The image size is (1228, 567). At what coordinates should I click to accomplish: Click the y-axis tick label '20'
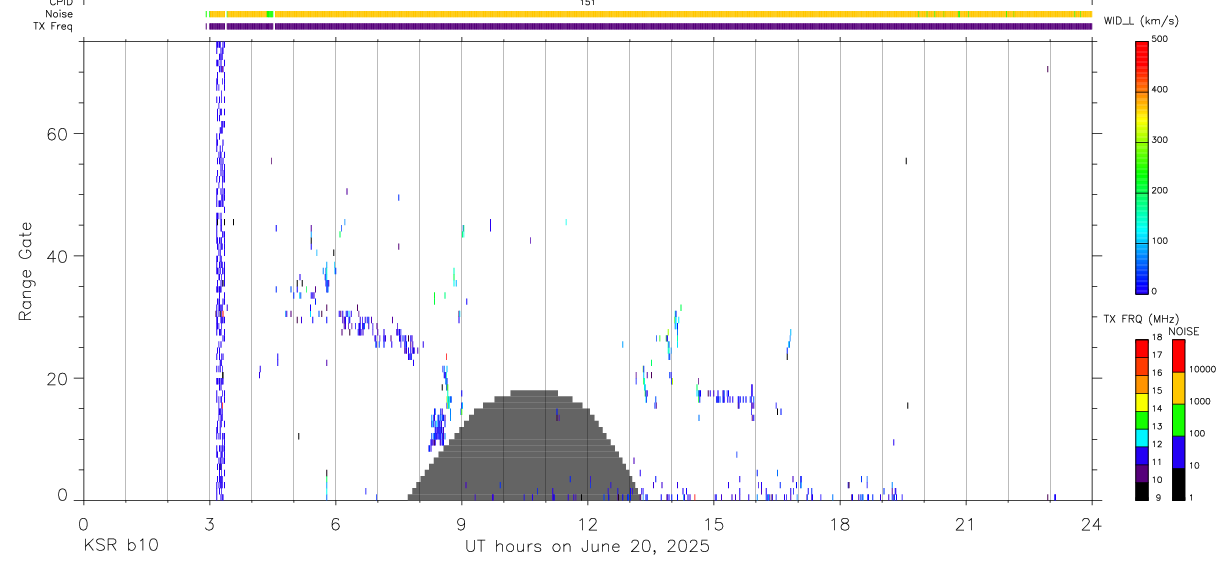(x=56, y=378)
